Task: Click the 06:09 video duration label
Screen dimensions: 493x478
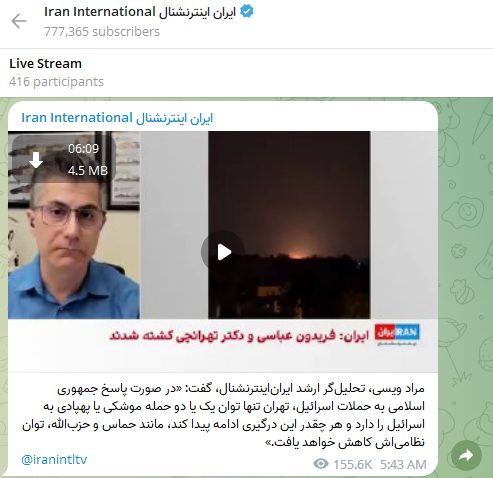Action: click(x=83, y=148)
